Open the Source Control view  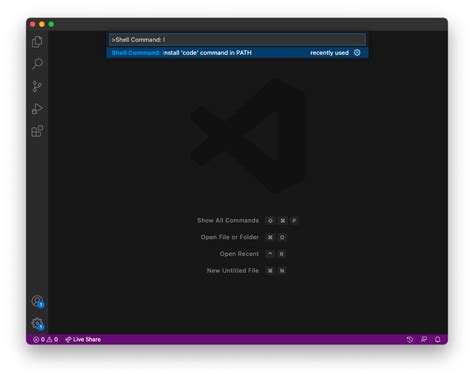coord(37,86)
